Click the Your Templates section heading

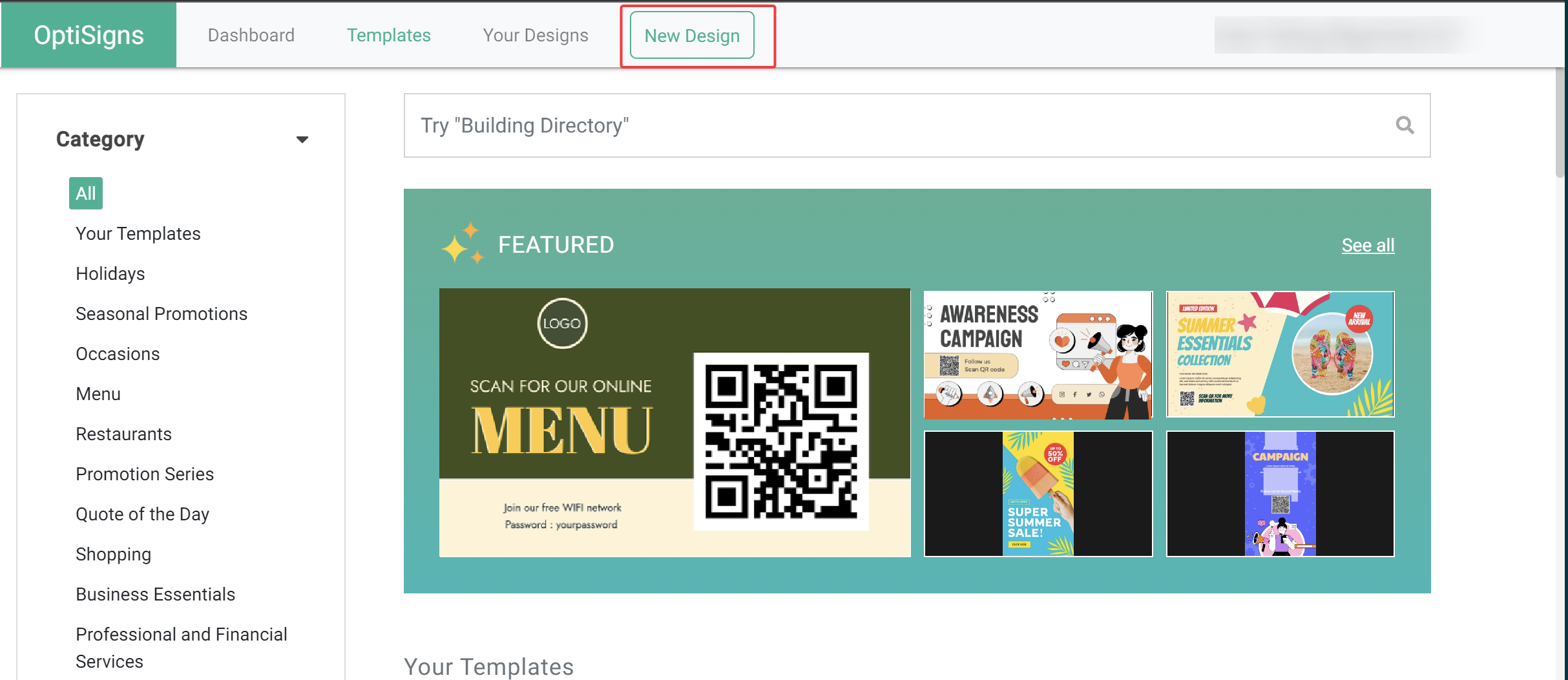(489, 666)
